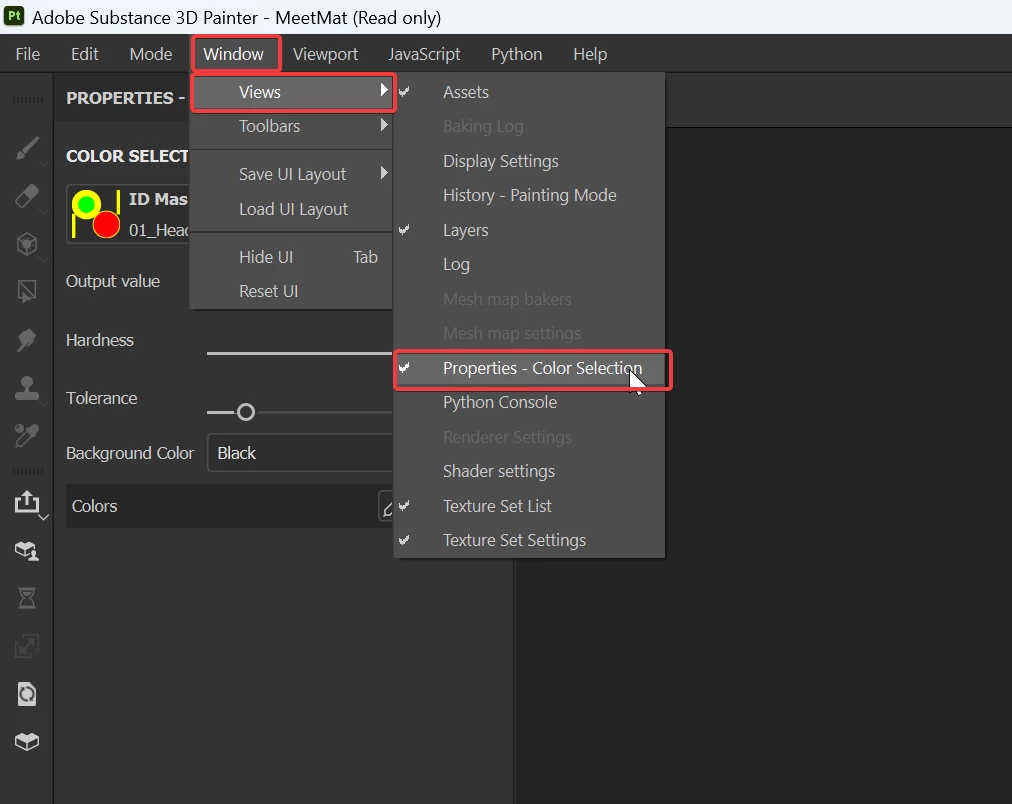Open the Mode menu
Screen dimensions: 1012x804
150,54
